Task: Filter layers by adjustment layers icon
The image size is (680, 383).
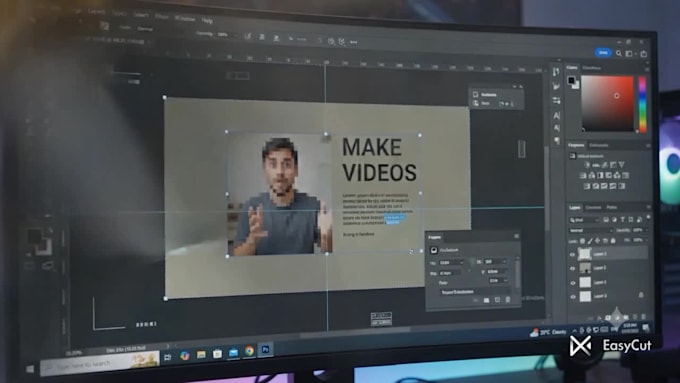Action: [x=615, y=219]
